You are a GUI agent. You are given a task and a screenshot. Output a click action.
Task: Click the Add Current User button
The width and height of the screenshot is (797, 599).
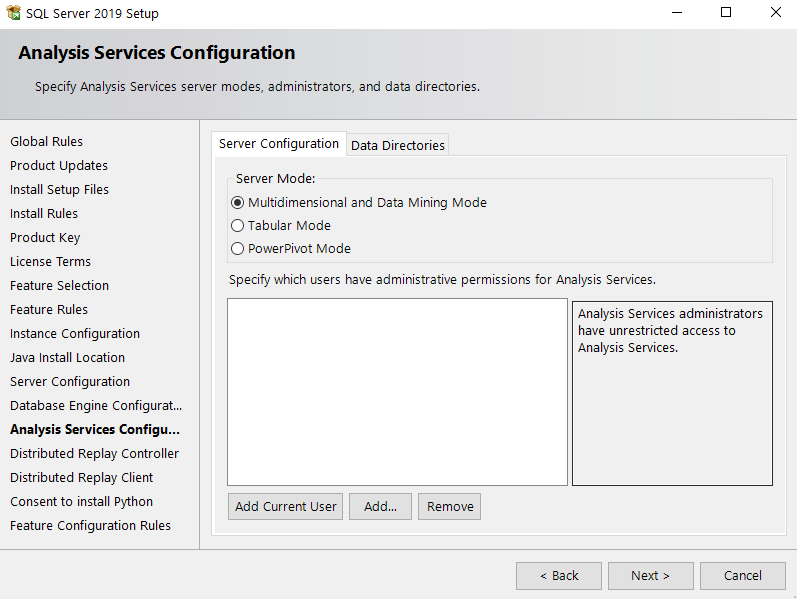[285, 506]
